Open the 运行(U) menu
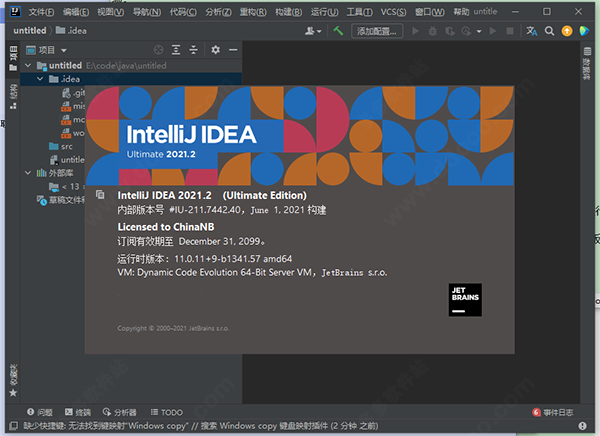600x436 pixels. tap(324, 12)
